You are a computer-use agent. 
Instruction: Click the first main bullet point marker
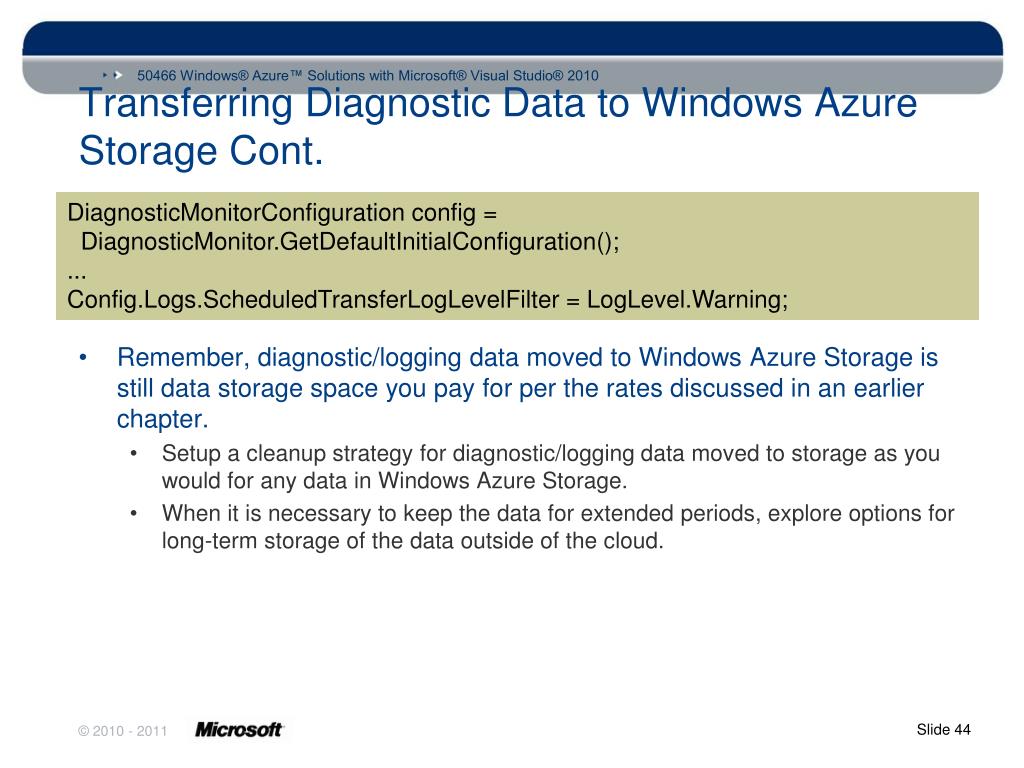[x=83, y=358]
